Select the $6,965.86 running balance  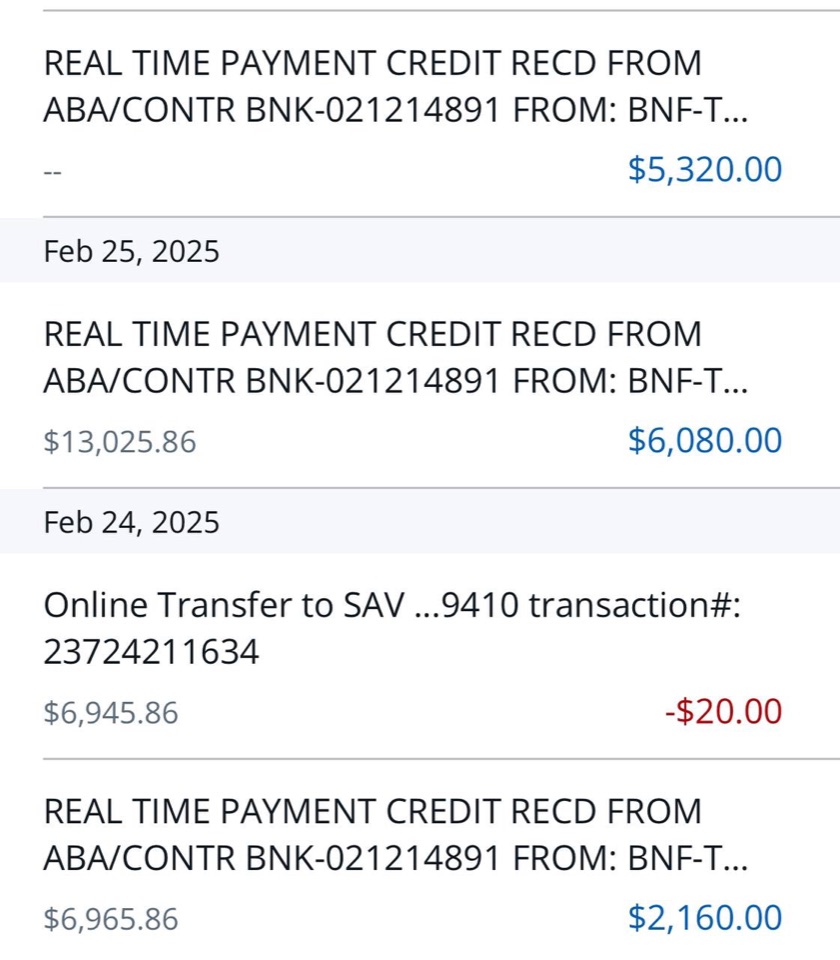[111, 920]
